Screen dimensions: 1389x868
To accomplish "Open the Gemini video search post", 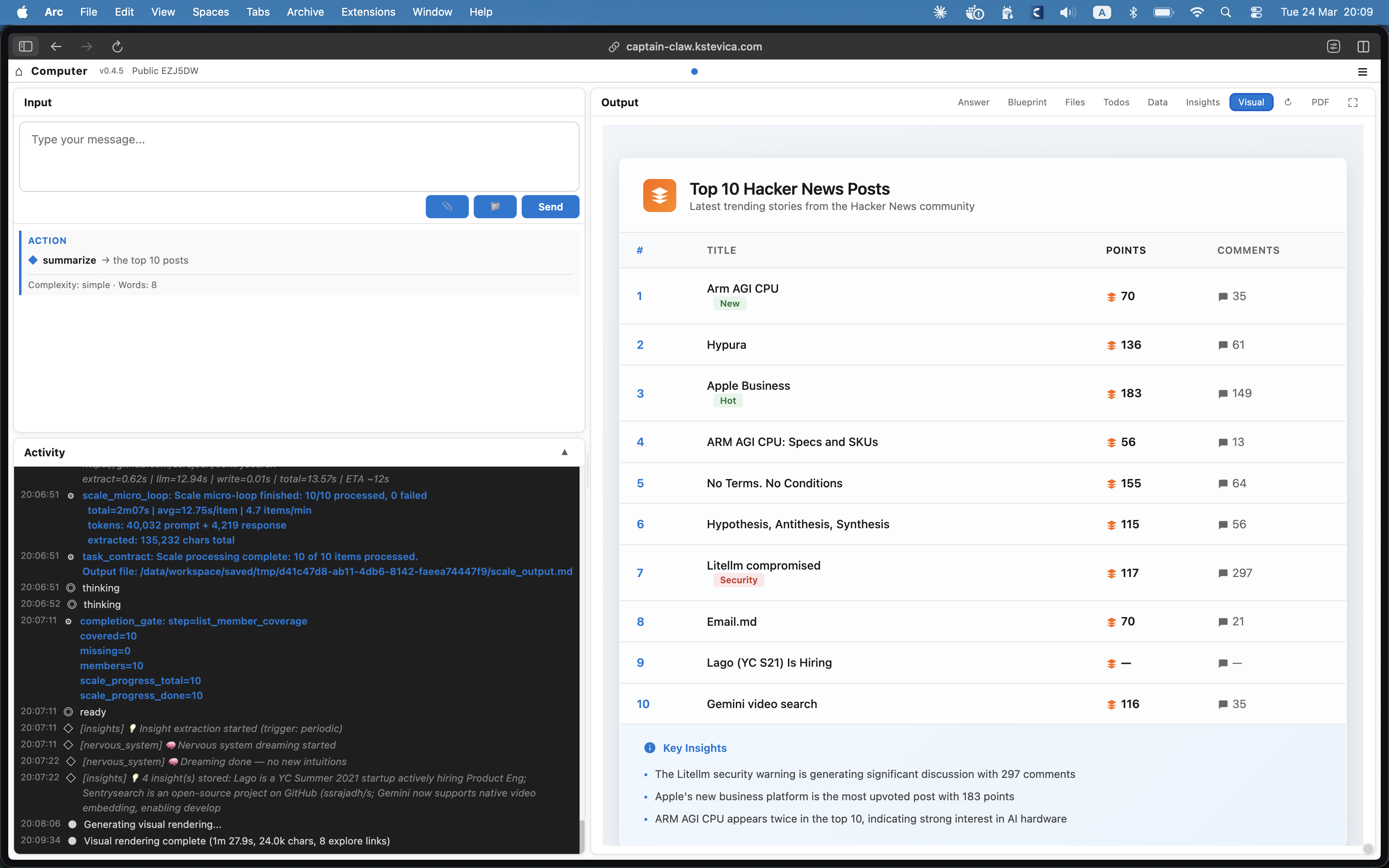I will click(x=761, y=704).
